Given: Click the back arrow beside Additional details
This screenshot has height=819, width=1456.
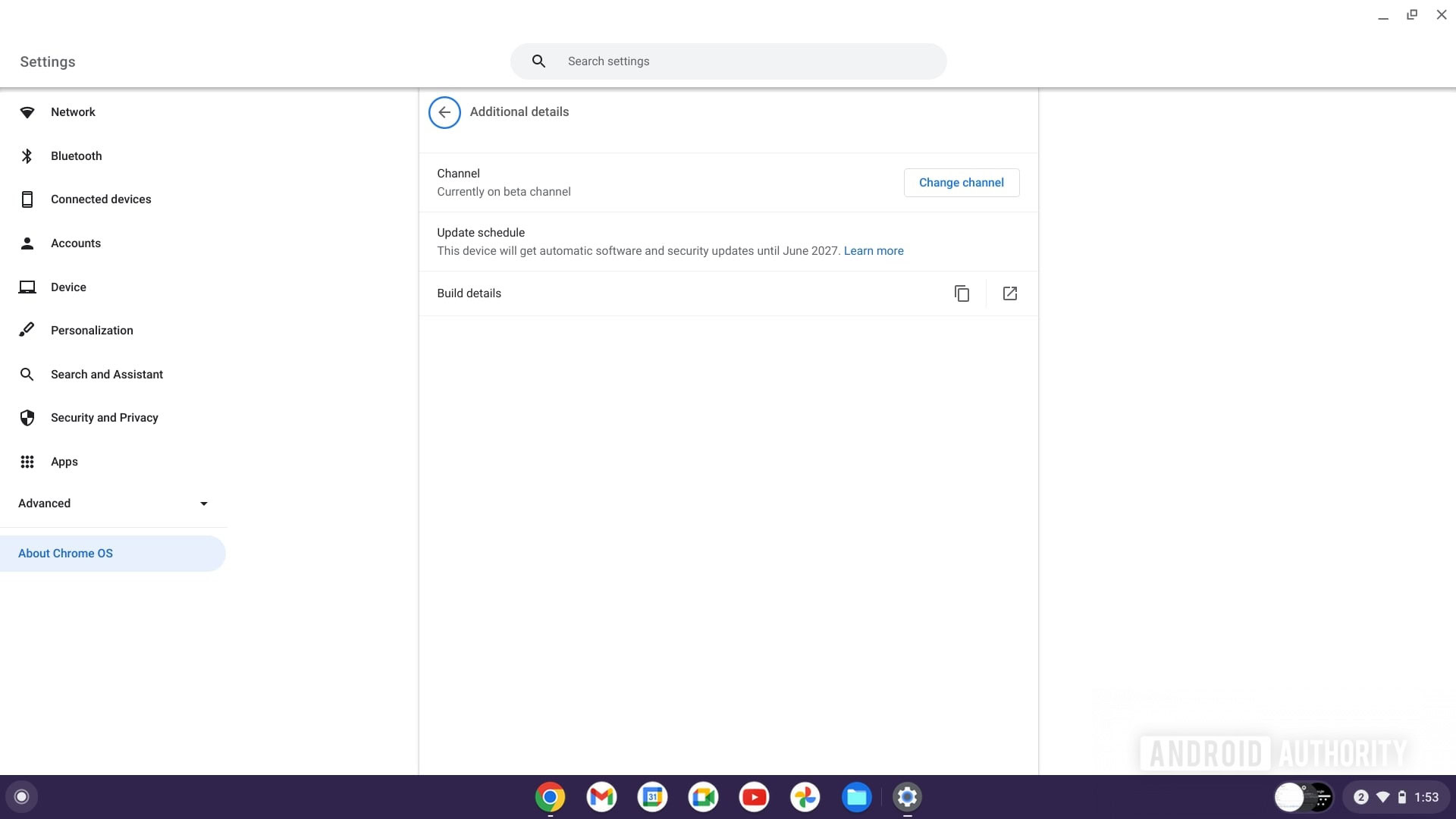Looking at the screenshot, I should click(444, 112).
